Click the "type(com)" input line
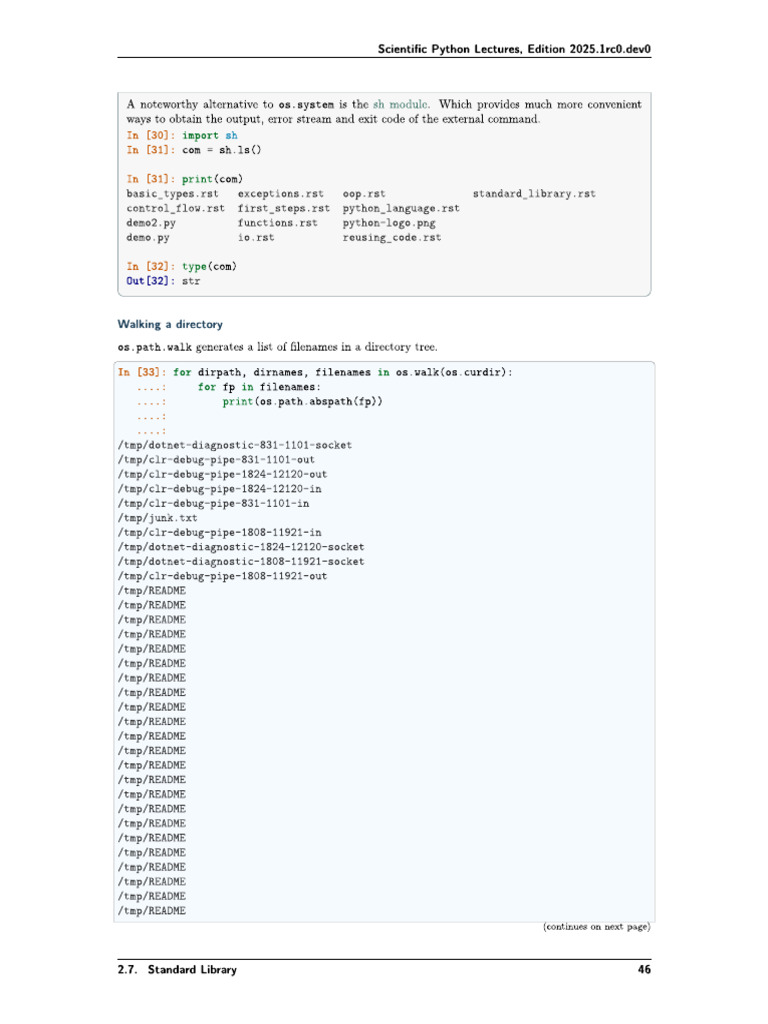This screenshot has width=768, height=1024. 210,266
